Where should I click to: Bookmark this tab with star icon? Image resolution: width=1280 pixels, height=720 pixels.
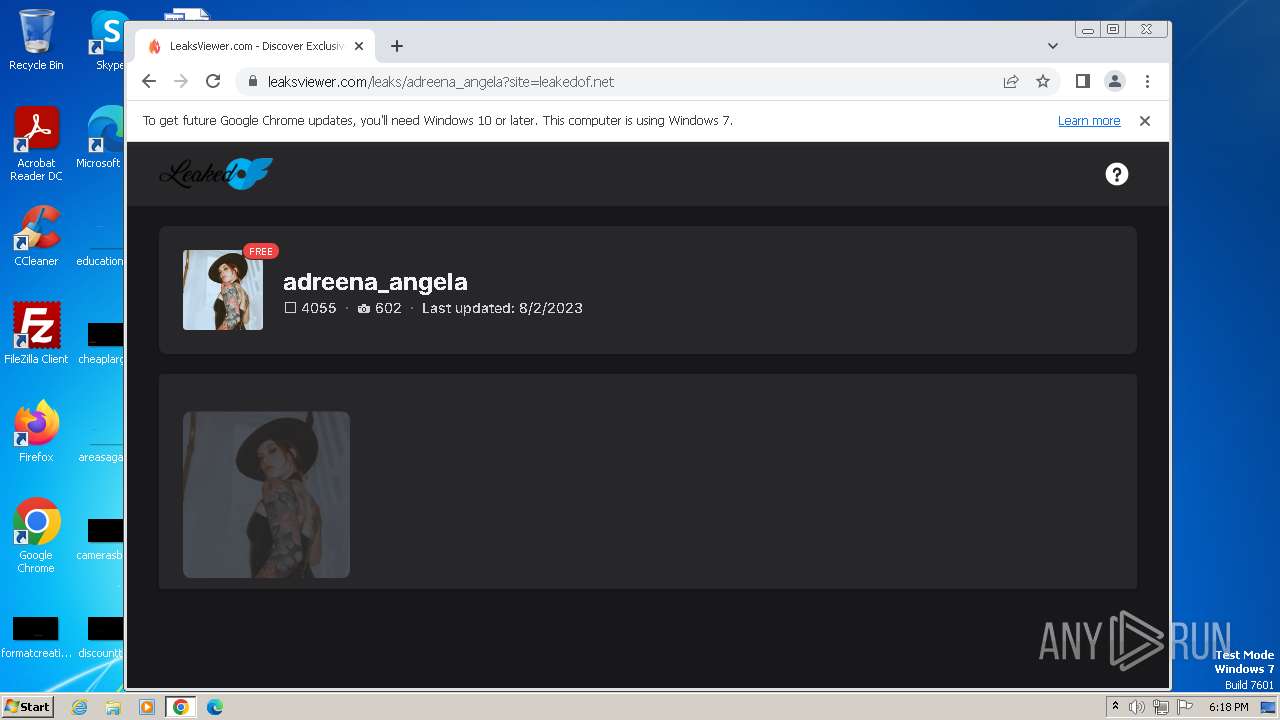[1043, 82]
